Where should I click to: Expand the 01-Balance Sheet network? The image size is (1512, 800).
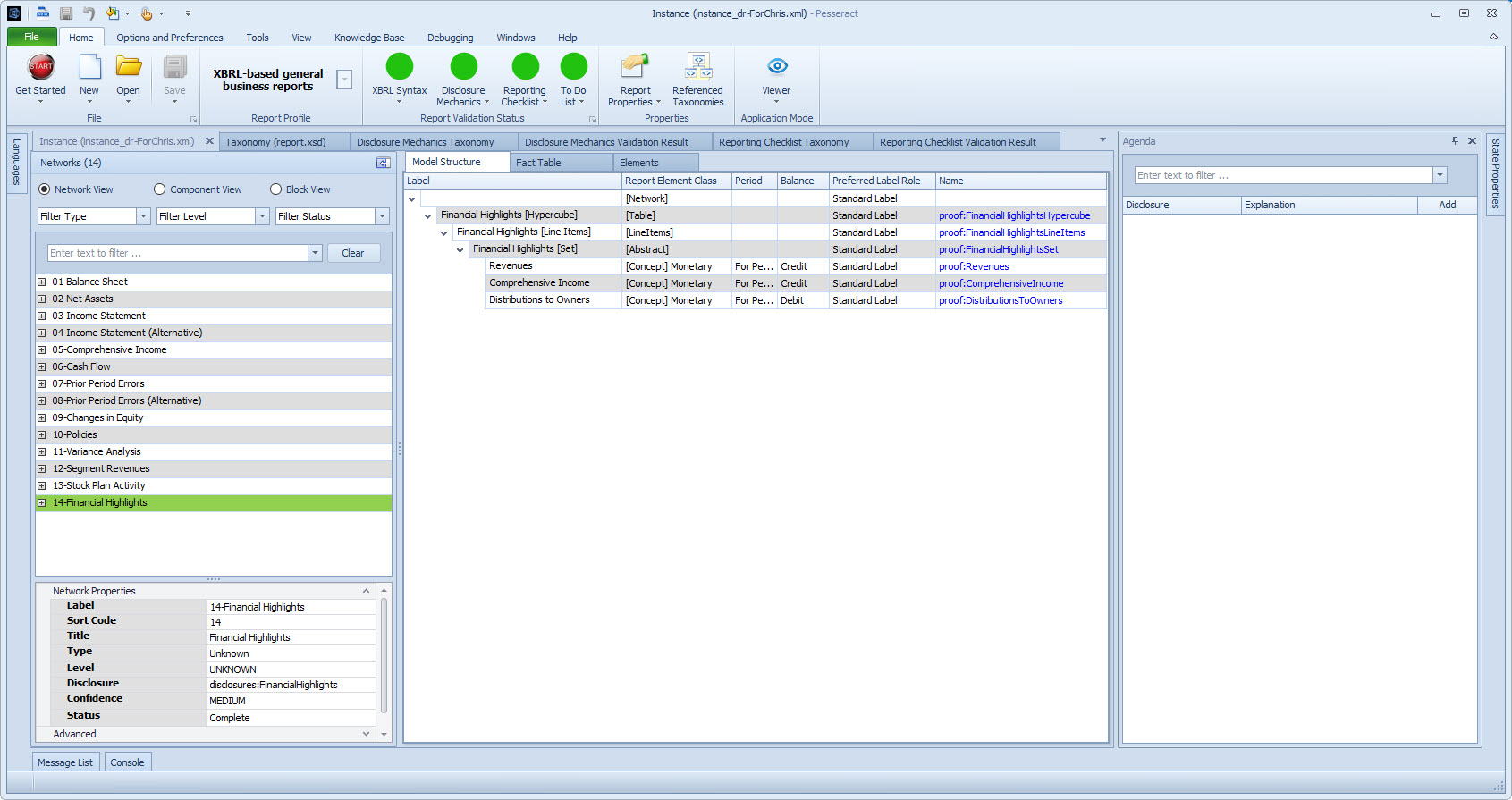point(41,282)
